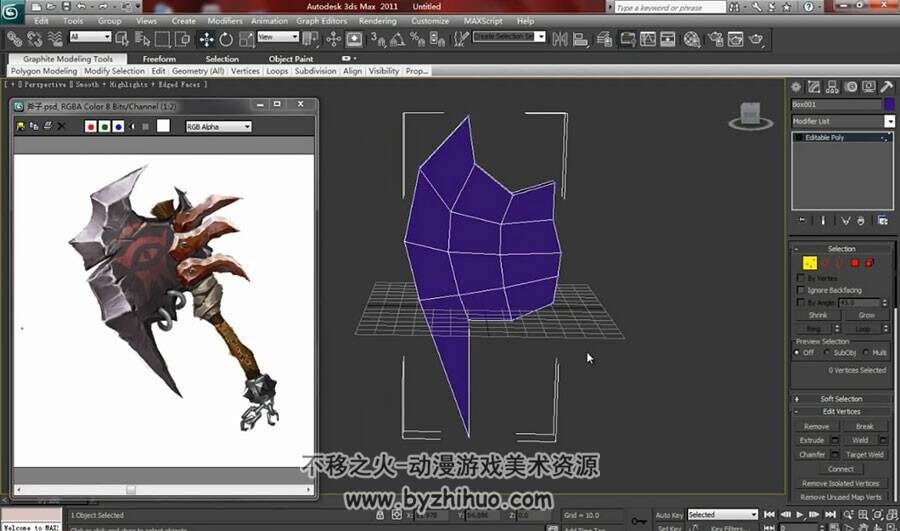Open the Modifiers menu
This screenshot has width=900, height=531.
(x=225, y=21)
